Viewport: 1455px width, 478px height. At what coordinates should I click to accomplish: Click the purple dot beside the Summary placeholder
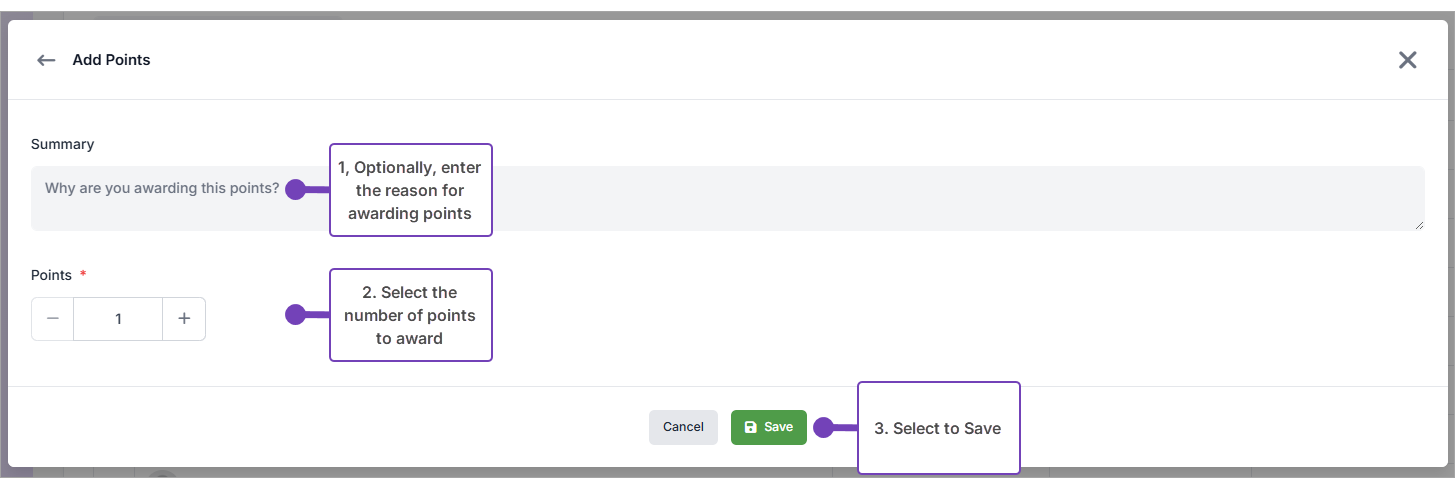pos(295,189)
